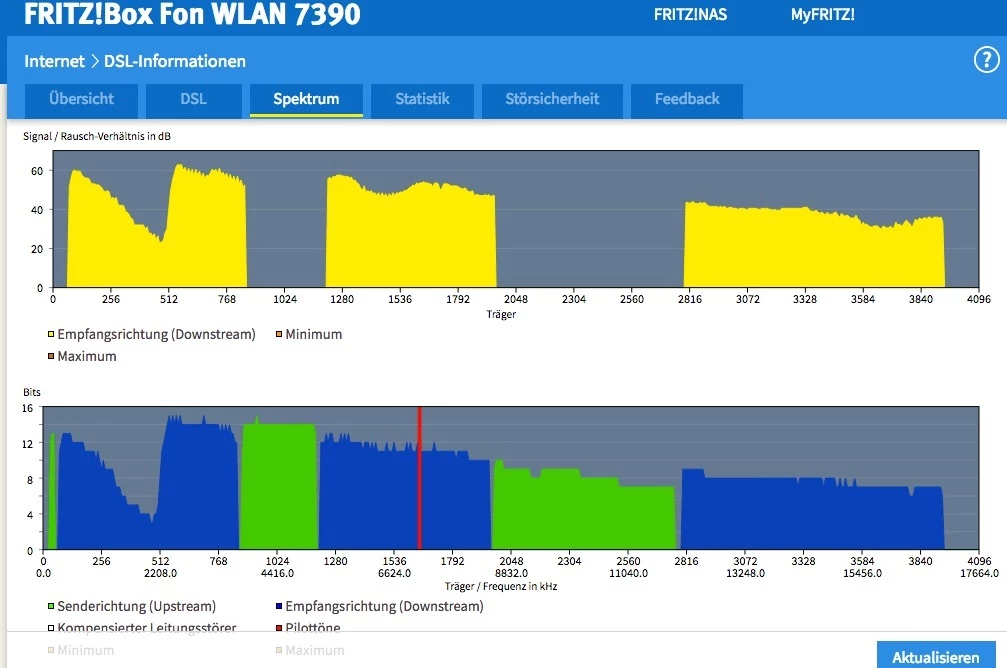Click the 'Bits' chart label
The height and width of the screenshot is (668, 1007).
(x=31, y=392)
